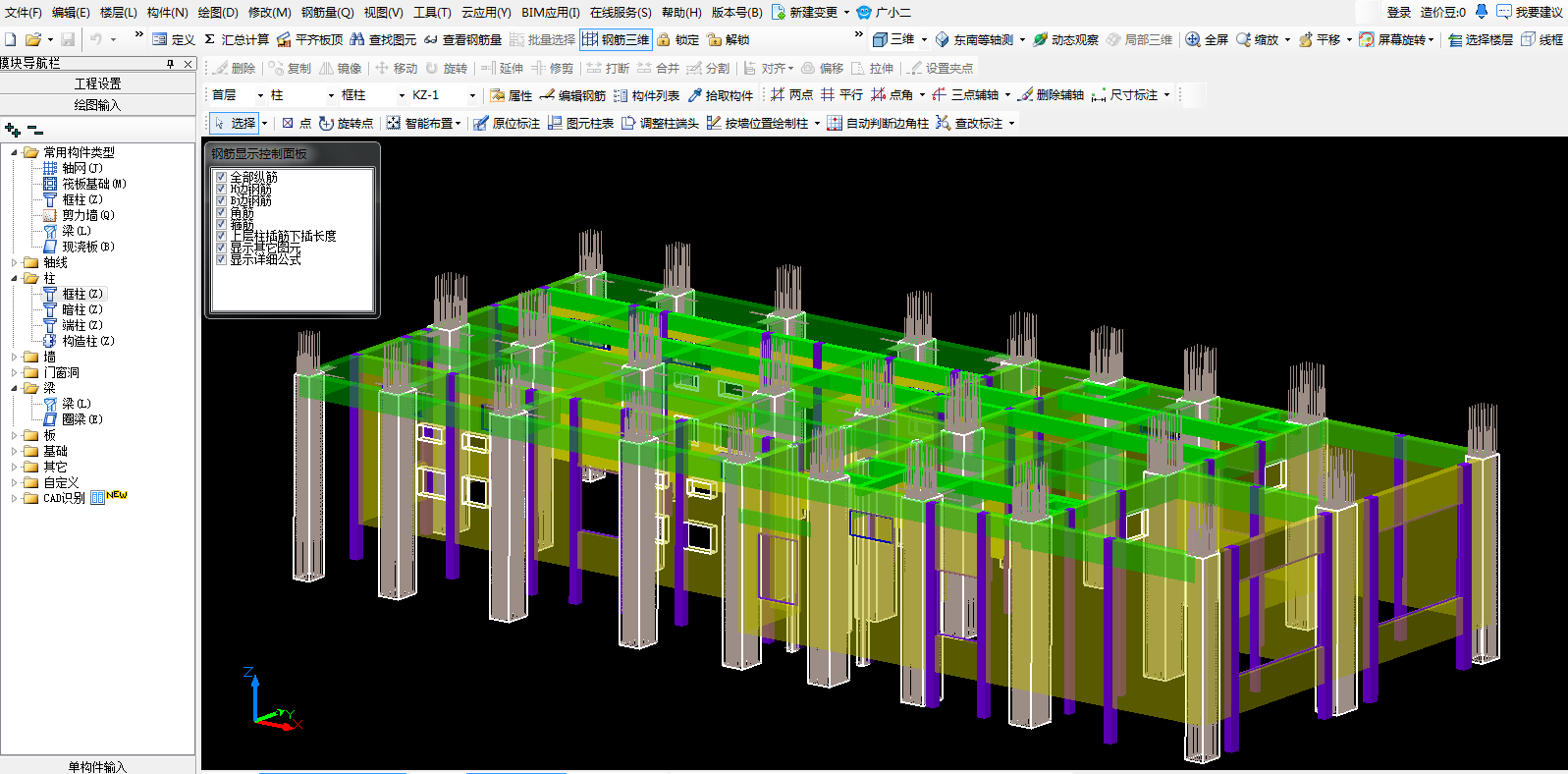This screenshot has width=1568, height=774.
Task: Click the 自动判断边角柱 toolbar icon
Action: tap(835, 123)
